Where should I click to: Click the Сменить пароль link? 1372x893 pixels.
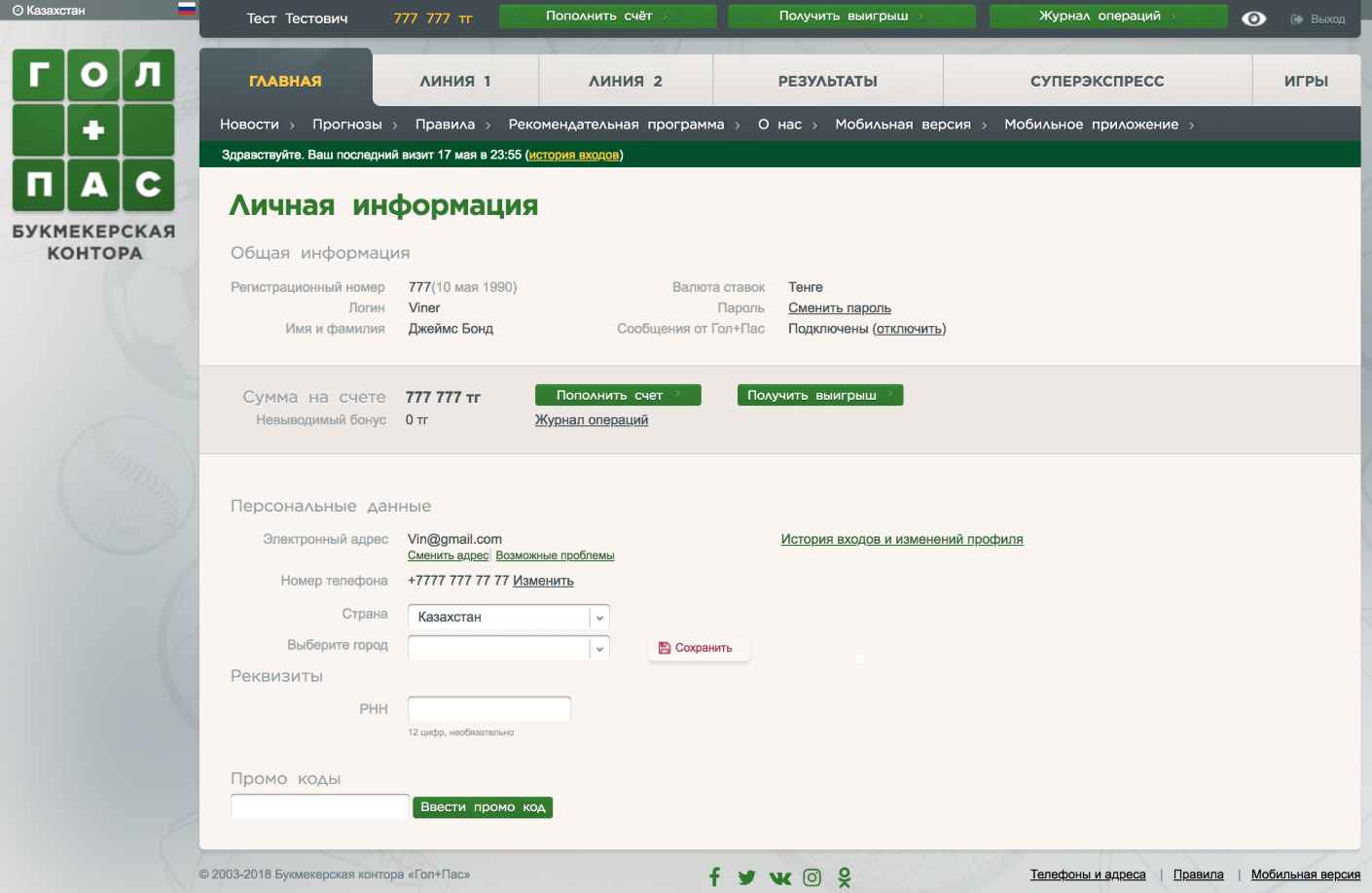click(839, 308)
